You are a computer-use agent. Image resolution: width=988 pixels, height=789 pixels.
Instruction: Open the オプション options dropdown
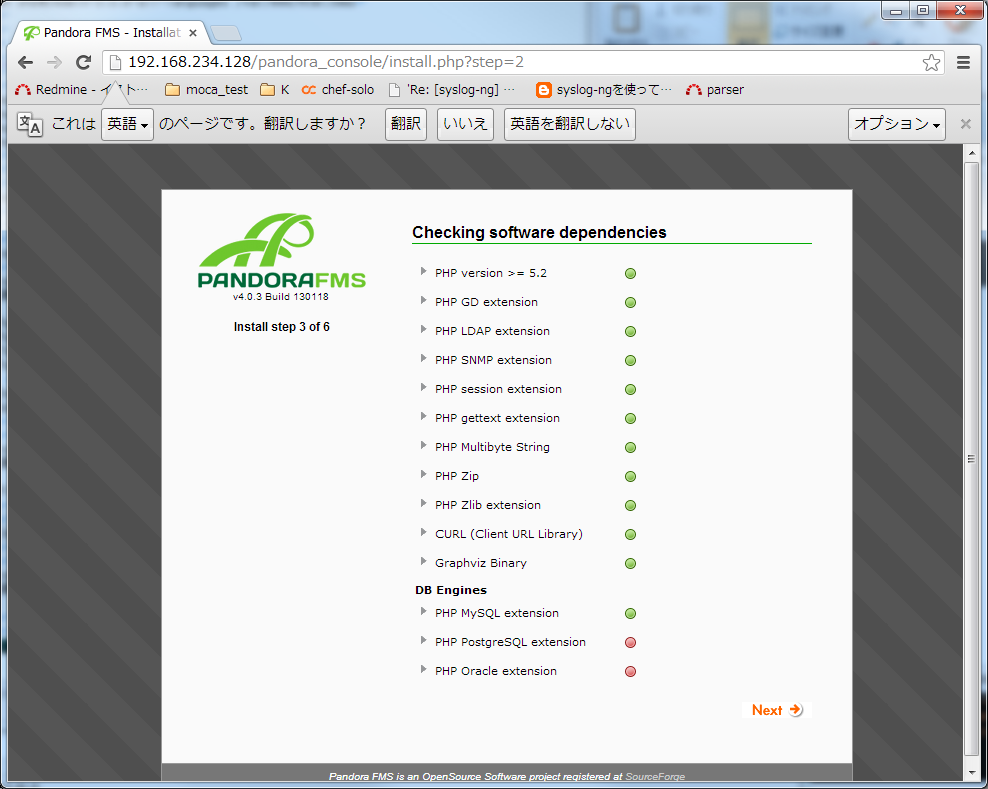[x=896, y=124]
